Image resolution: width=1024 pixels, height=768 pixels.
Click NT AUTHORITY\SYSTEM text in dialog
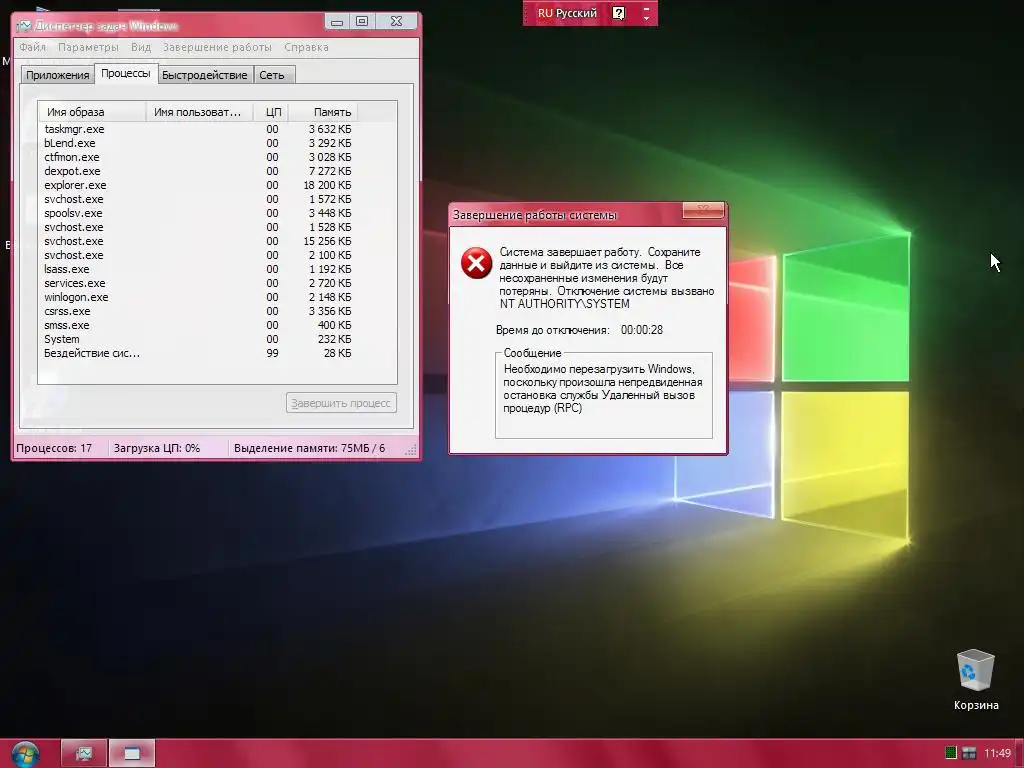(564, 304)
